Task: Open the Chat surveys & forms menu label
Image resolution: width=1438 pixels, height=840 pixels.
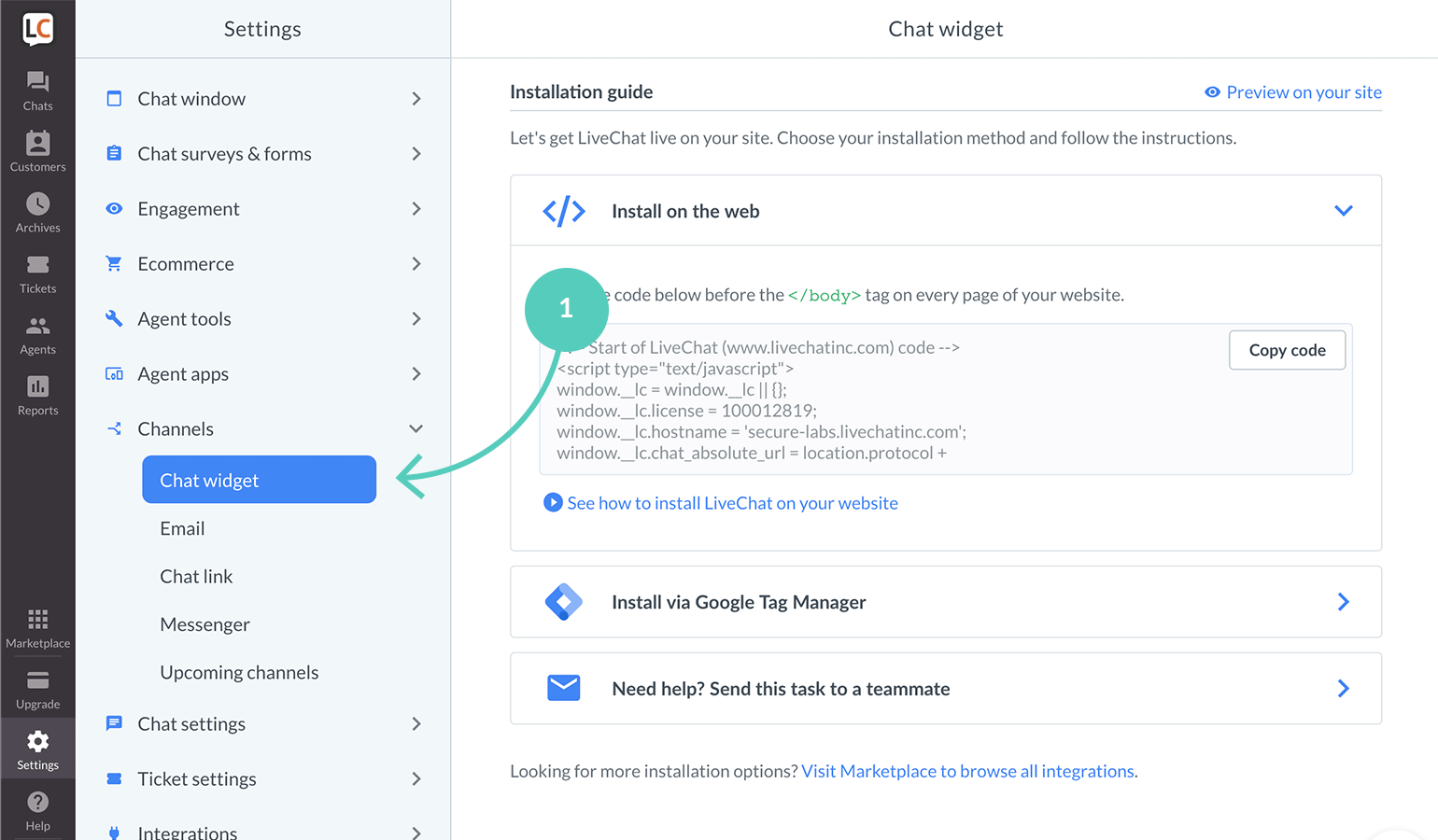Action: point(224,154)
